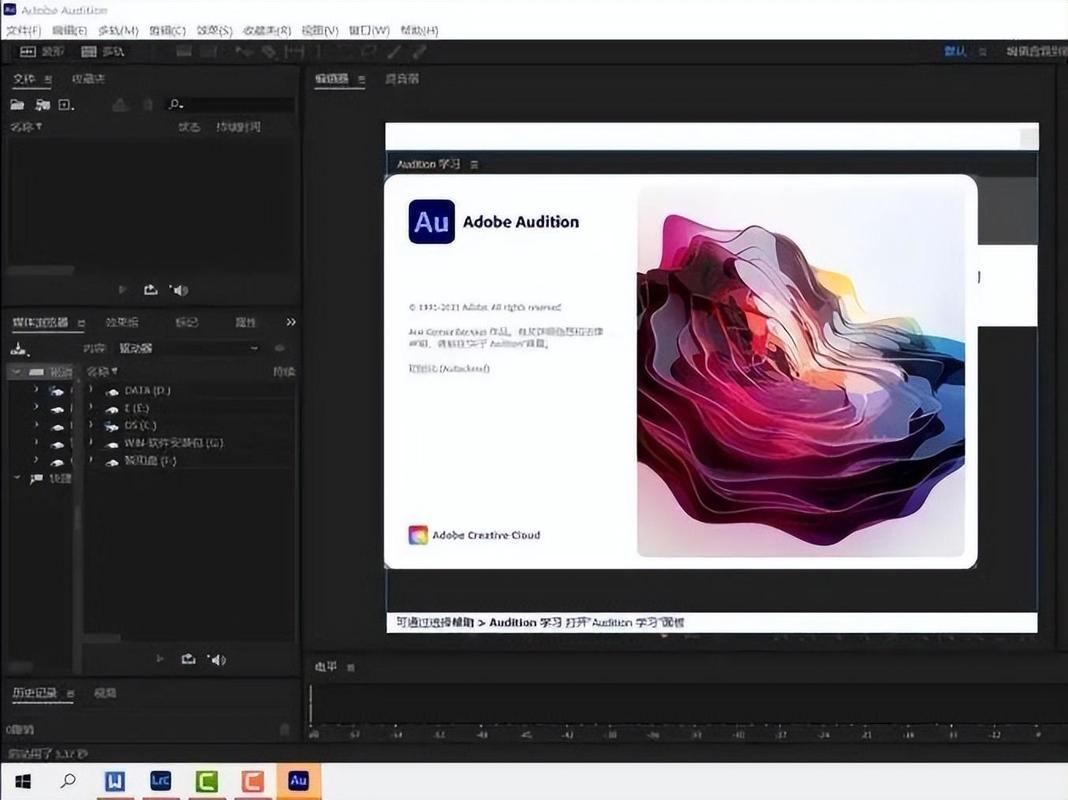Open Windows taskbar search
The height and width of the screenshot is (800, 1068).
(68, 781)
